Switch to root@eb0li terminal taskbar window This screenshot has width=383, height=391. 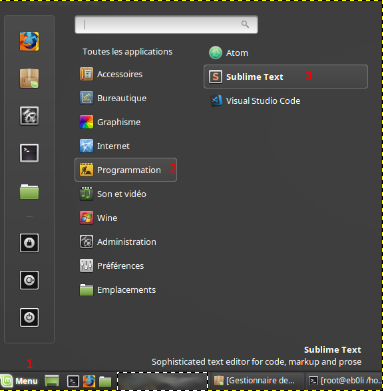click(344, 380)
